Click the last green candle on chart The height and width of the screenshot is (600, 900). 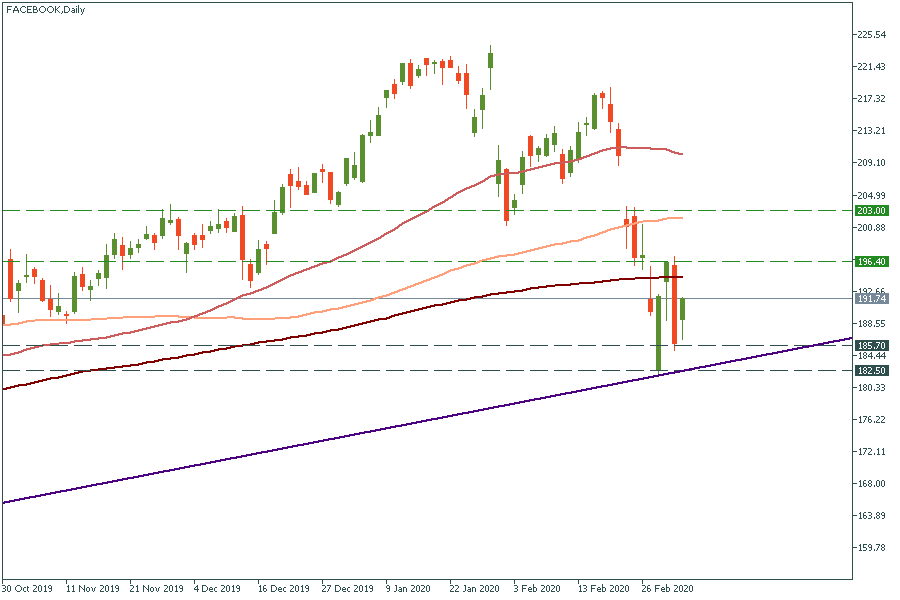(683, 308)
